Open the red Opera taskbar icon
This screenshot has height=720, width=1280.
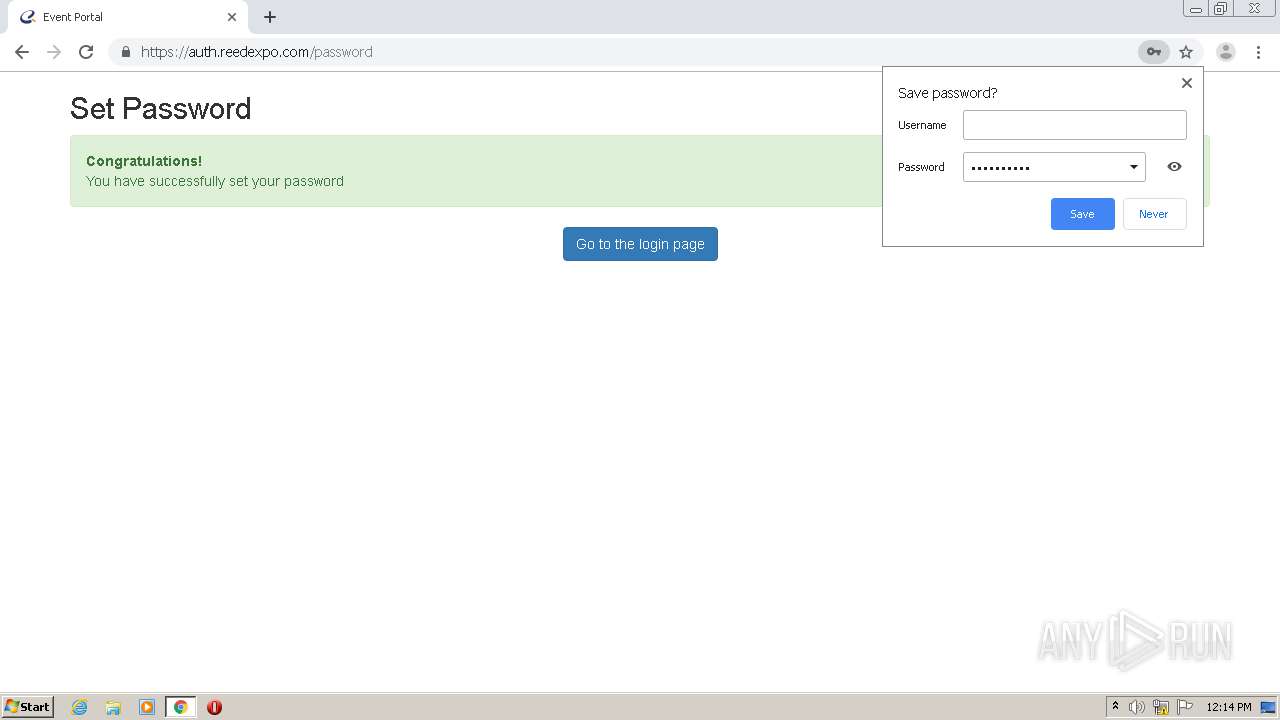pyautogui.click(x=214, y=707)
